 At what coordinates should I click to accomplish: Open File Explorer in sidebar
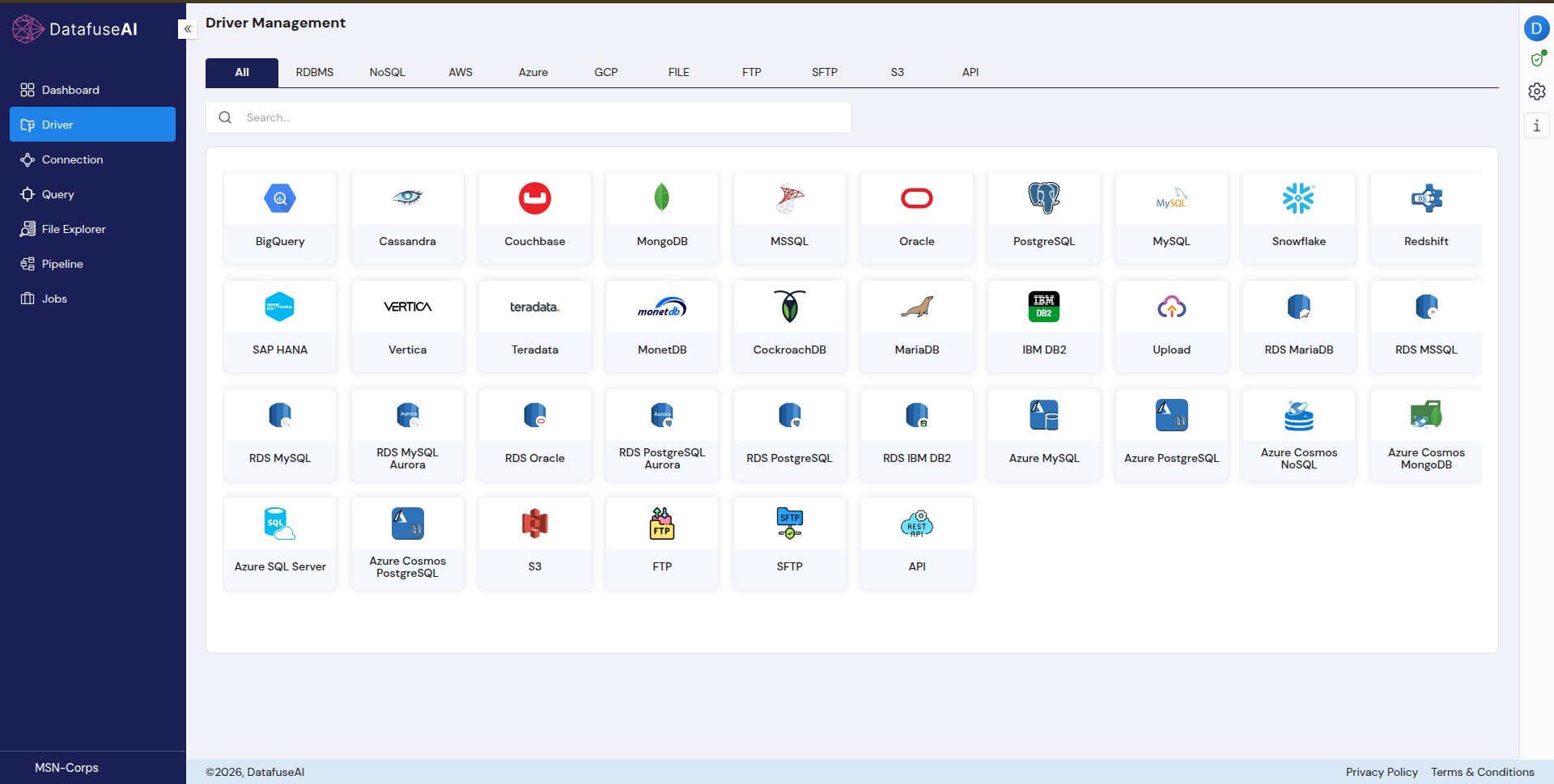pyautogui.click(x=92, y=229)
